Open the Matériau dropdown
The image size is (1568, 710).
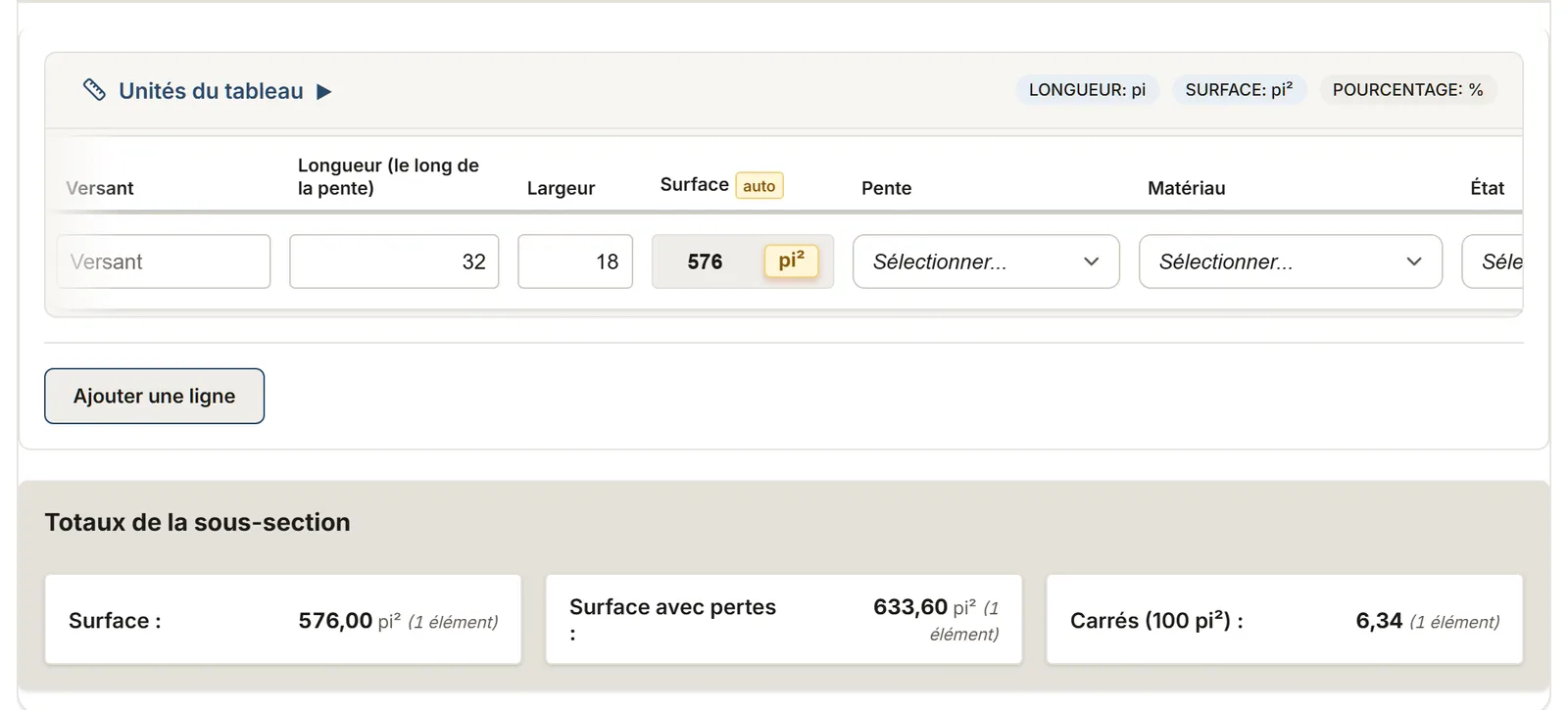point(1291,261)
